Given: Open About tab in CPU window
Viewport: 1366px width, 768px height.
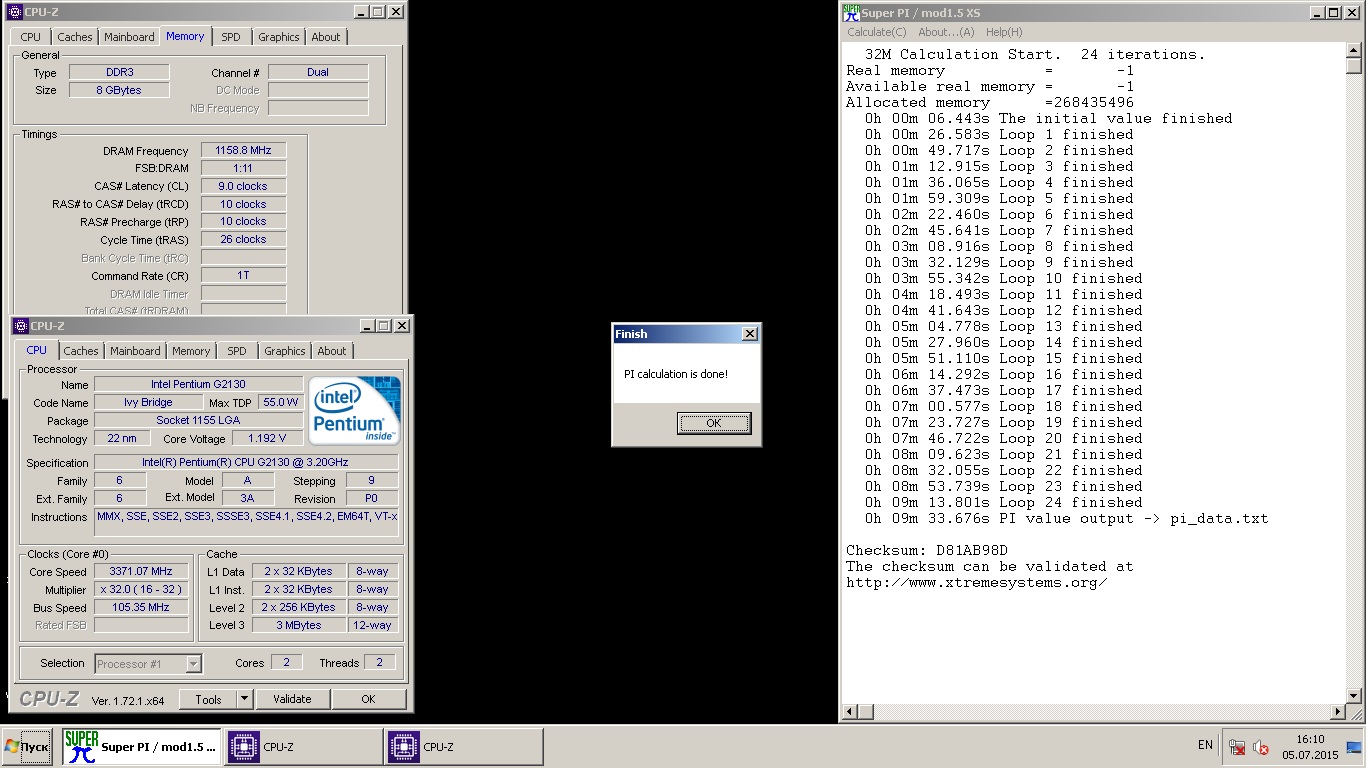Looking at the screenshot, I should tap(332, 351).
